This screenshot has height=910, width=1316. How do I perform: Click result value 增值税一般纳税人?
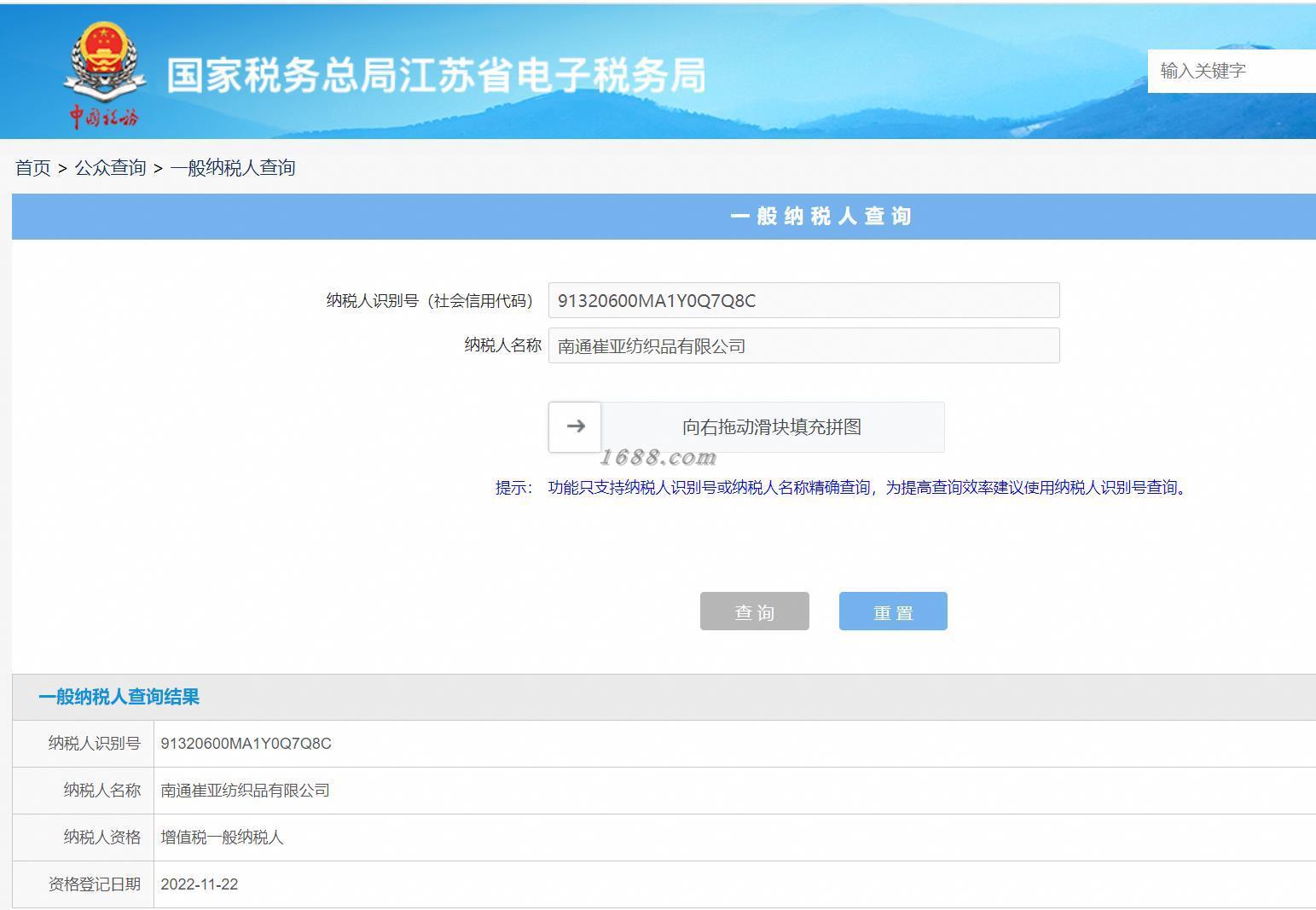tap(222, 838)
